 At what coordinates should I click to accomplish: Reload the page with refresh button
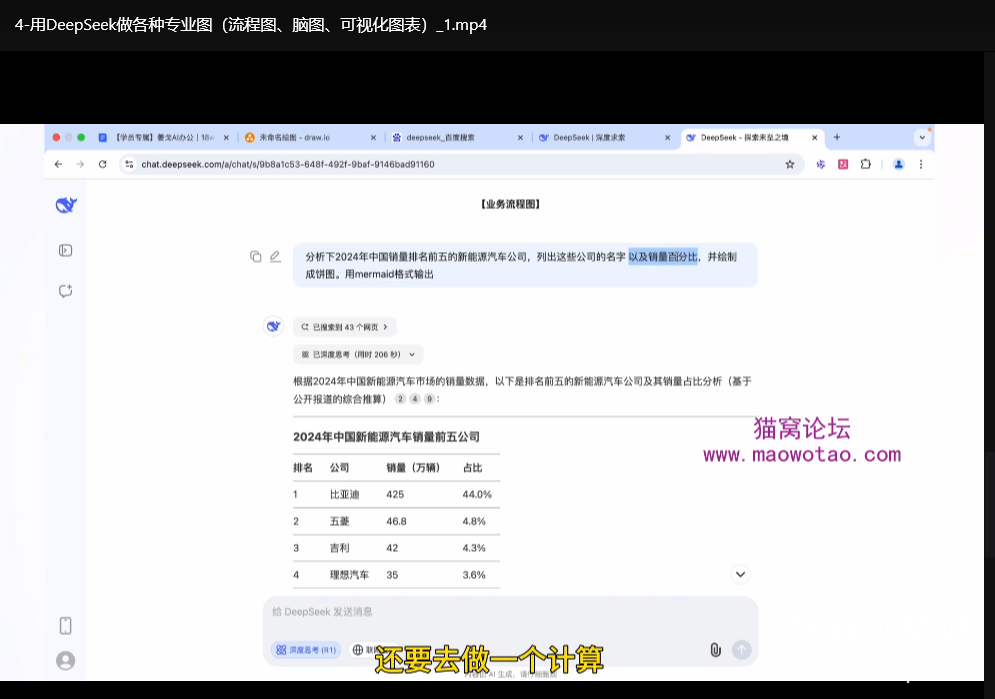(x=102, y=164)
